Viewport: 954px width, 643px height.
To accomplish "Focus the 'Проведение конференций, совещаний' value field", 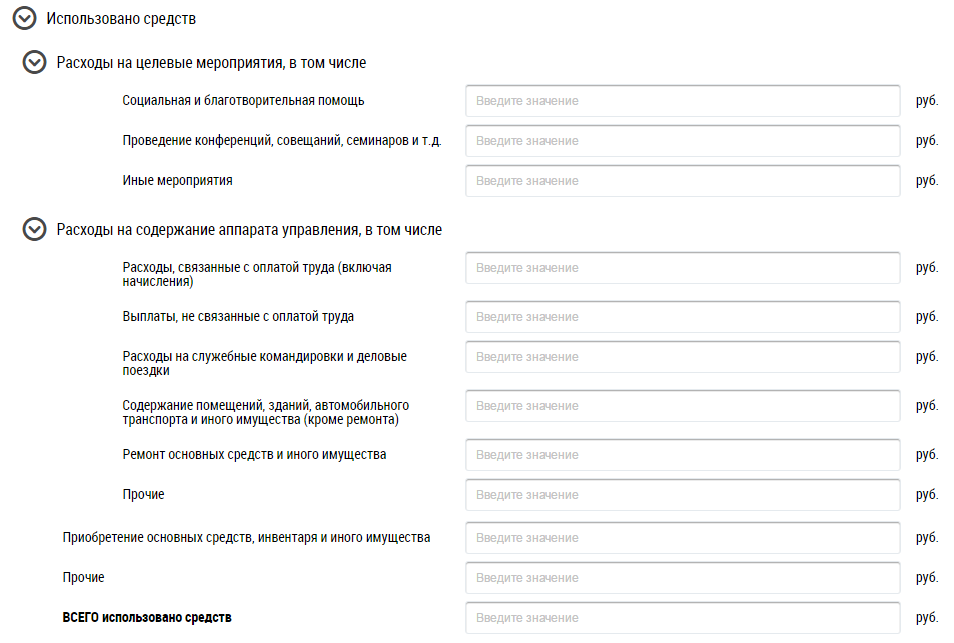I will (x=683, y=141).
